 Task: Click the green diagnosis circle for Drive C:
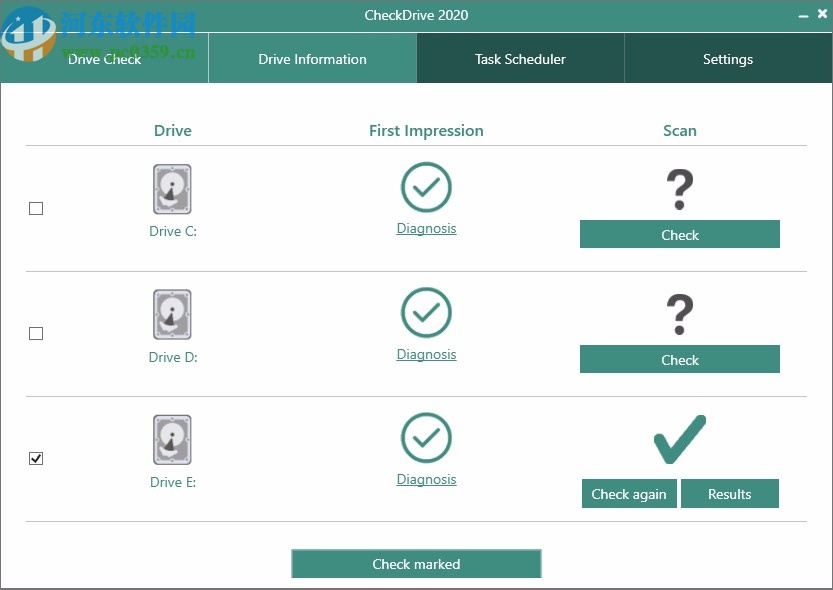pos(426,189)
